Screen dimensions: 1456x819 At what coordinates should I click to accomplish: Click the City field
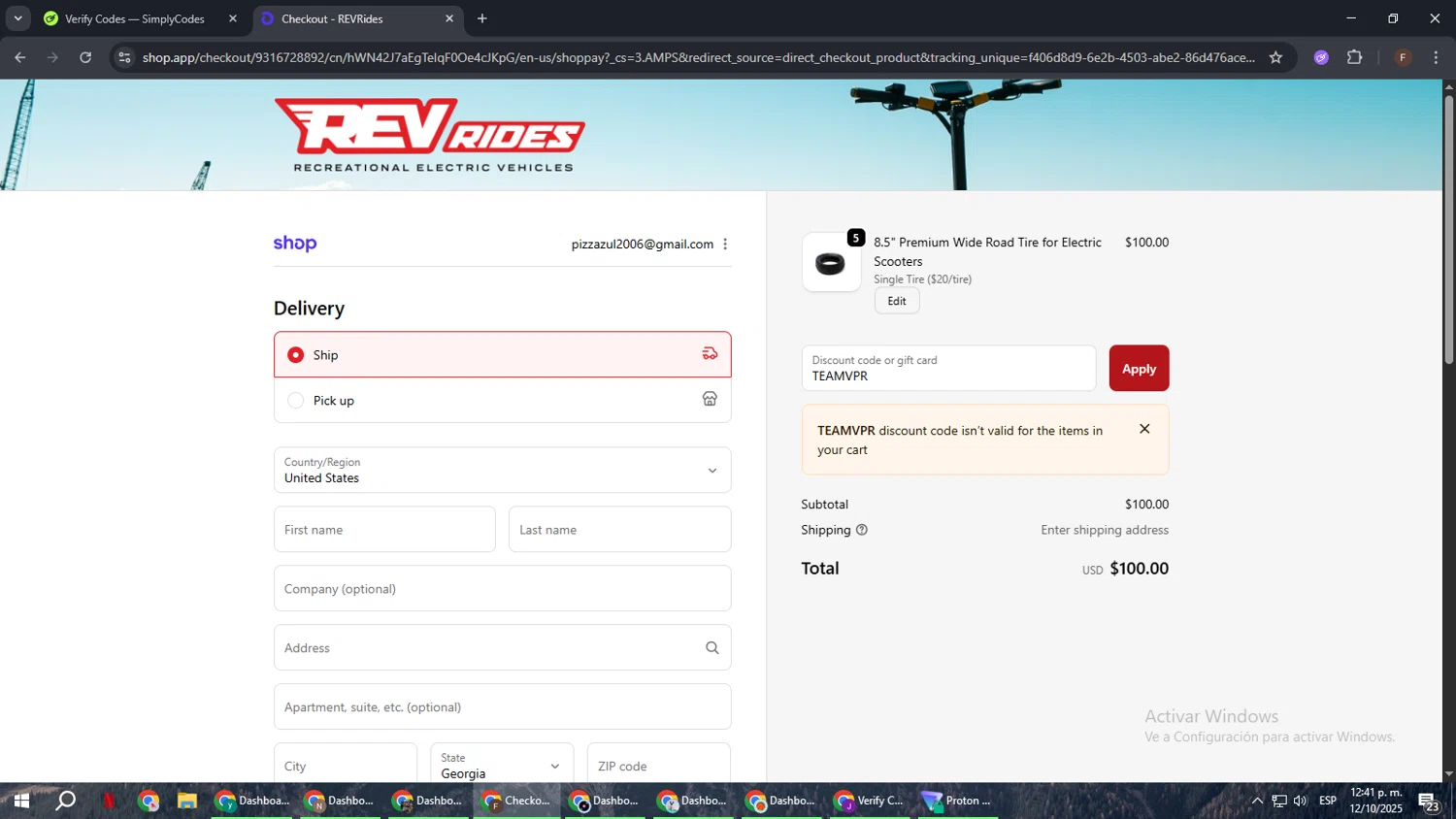346,764
